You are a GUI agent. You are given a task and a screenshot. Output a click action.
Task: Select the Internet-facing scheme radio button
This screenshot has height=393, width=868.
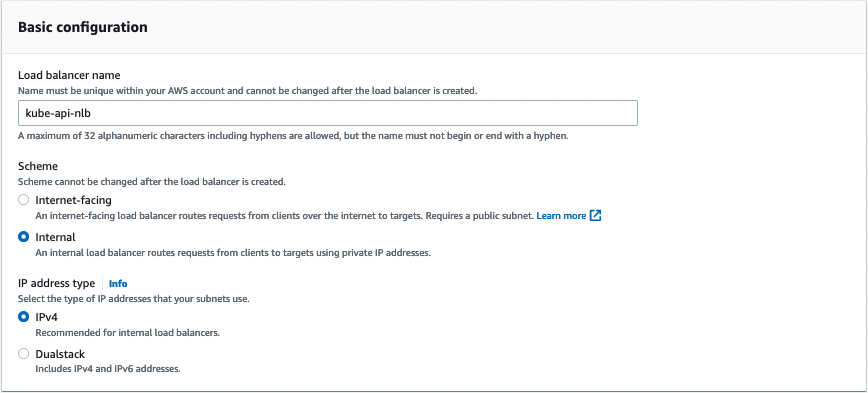[x=24, y=200]
